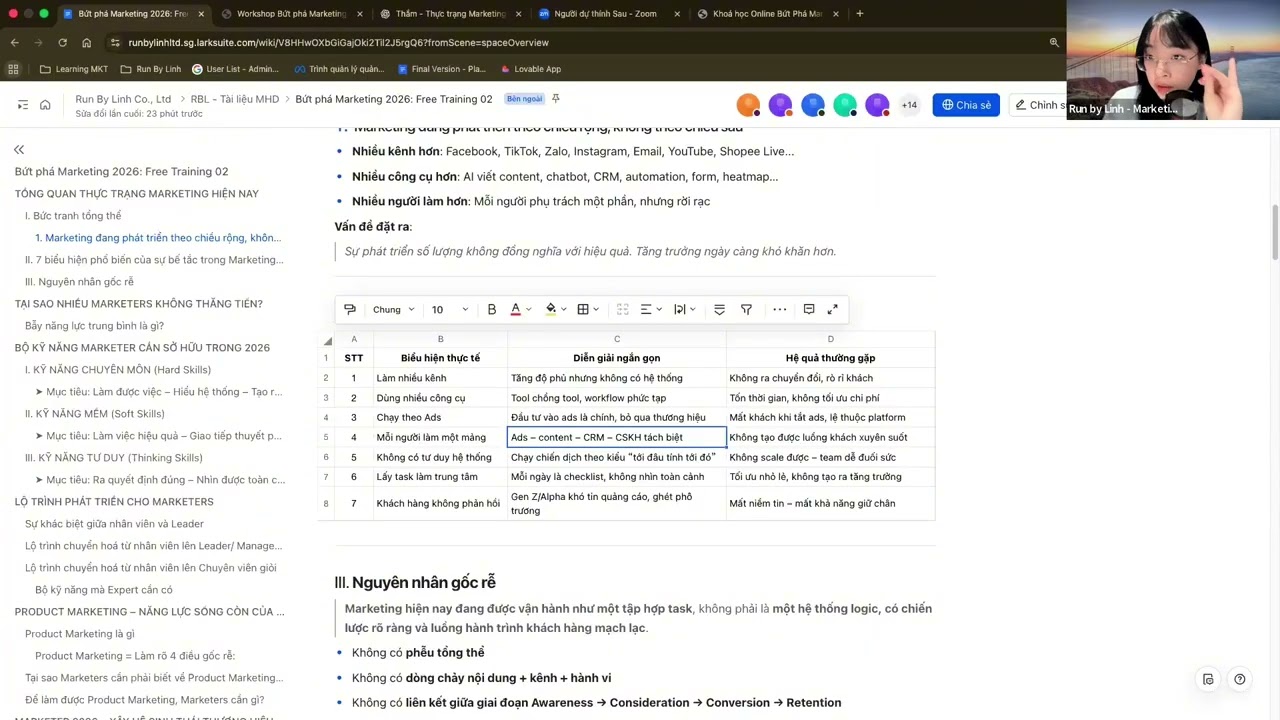Open the help question mark icon
This screenshot has width=1280, height=720.
click(x=1240, y=679)
